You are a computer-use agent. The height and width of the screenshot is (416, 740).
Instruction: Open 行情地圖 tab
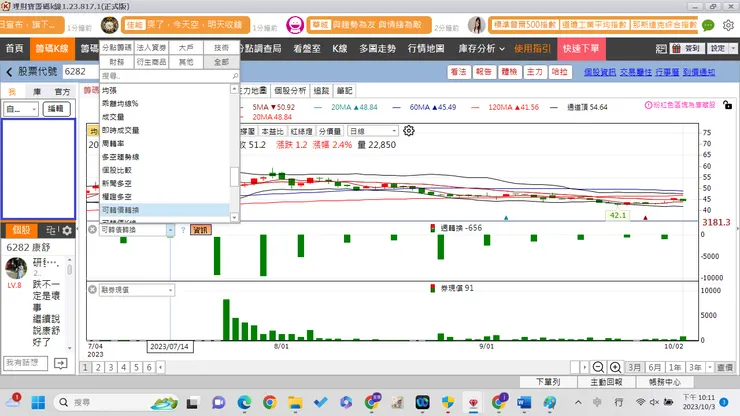click(426, 49)
